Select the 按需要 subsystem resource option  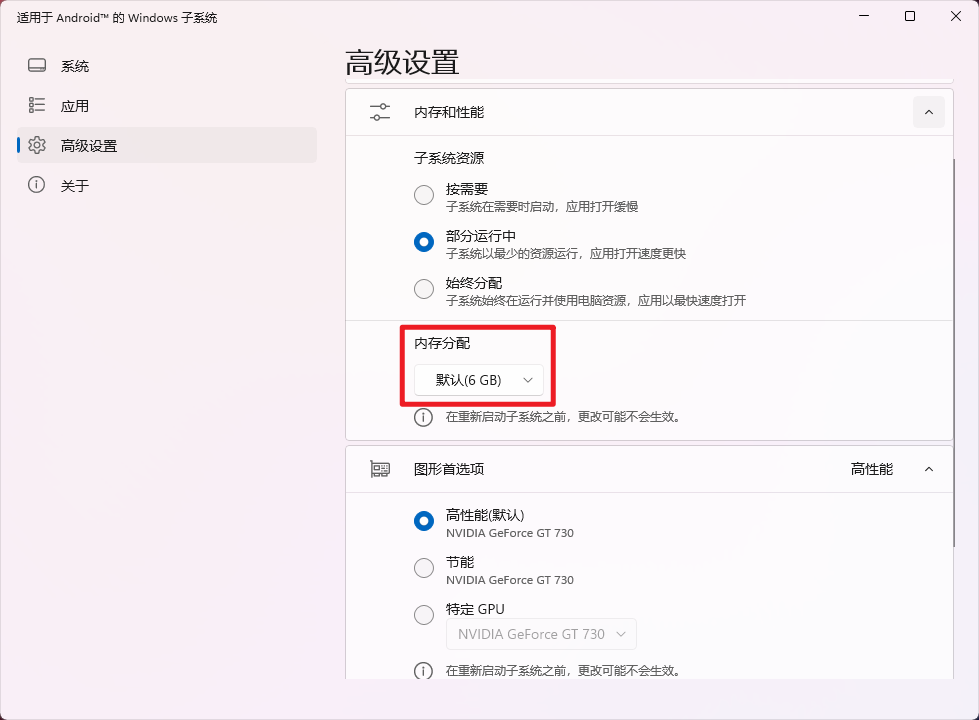423,195
